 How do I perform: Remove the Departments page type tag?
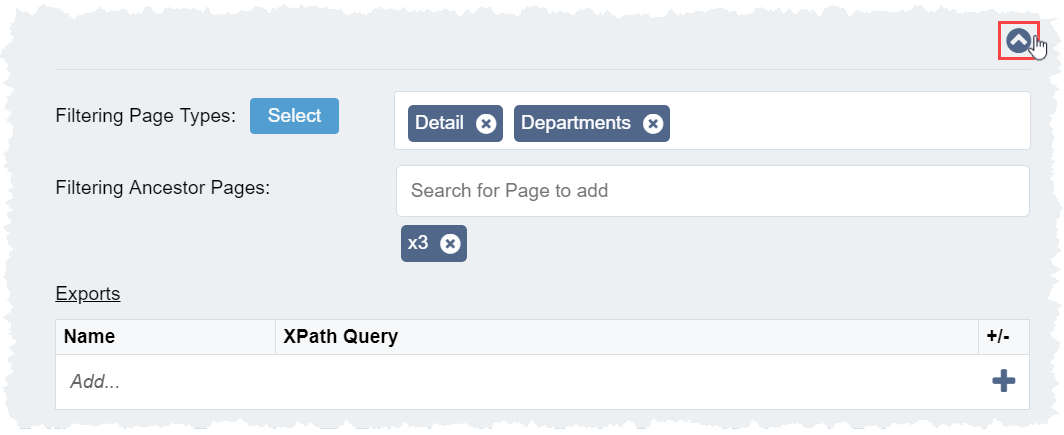click(x=653, y=123)
